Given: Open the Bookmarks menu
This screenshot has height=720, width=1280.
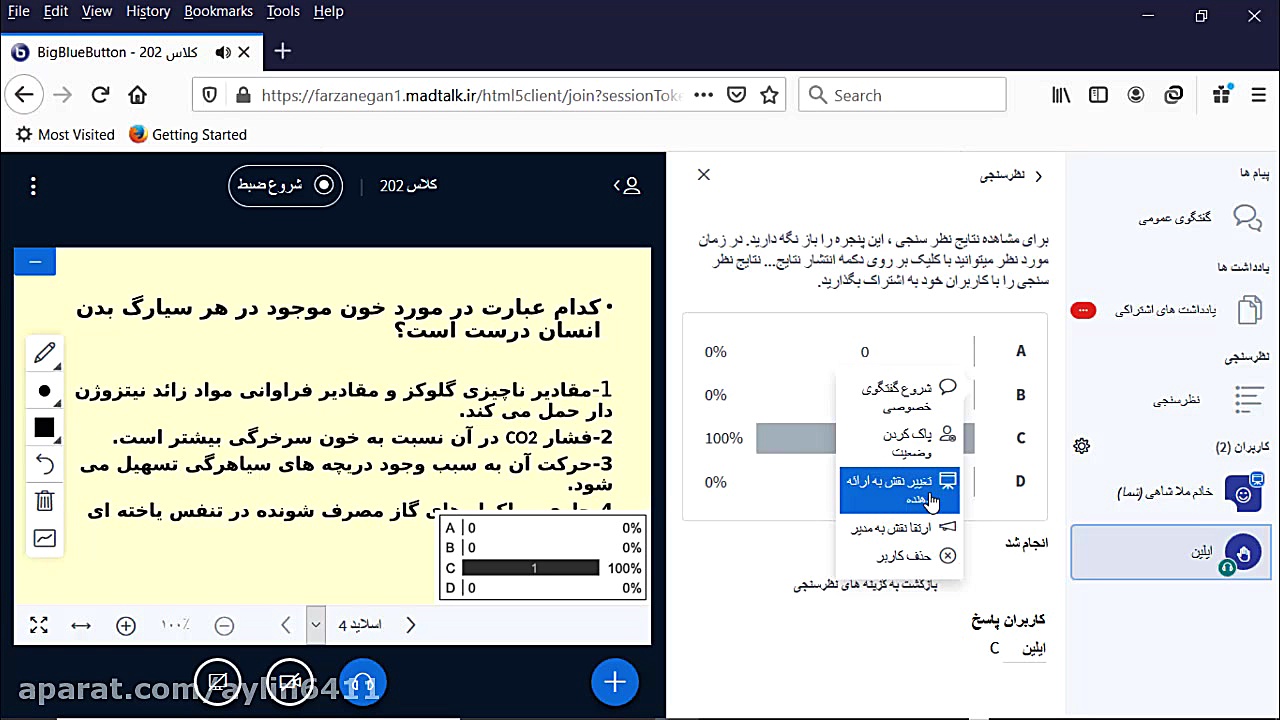Looking at the screenshot, I should coord(218,11).
